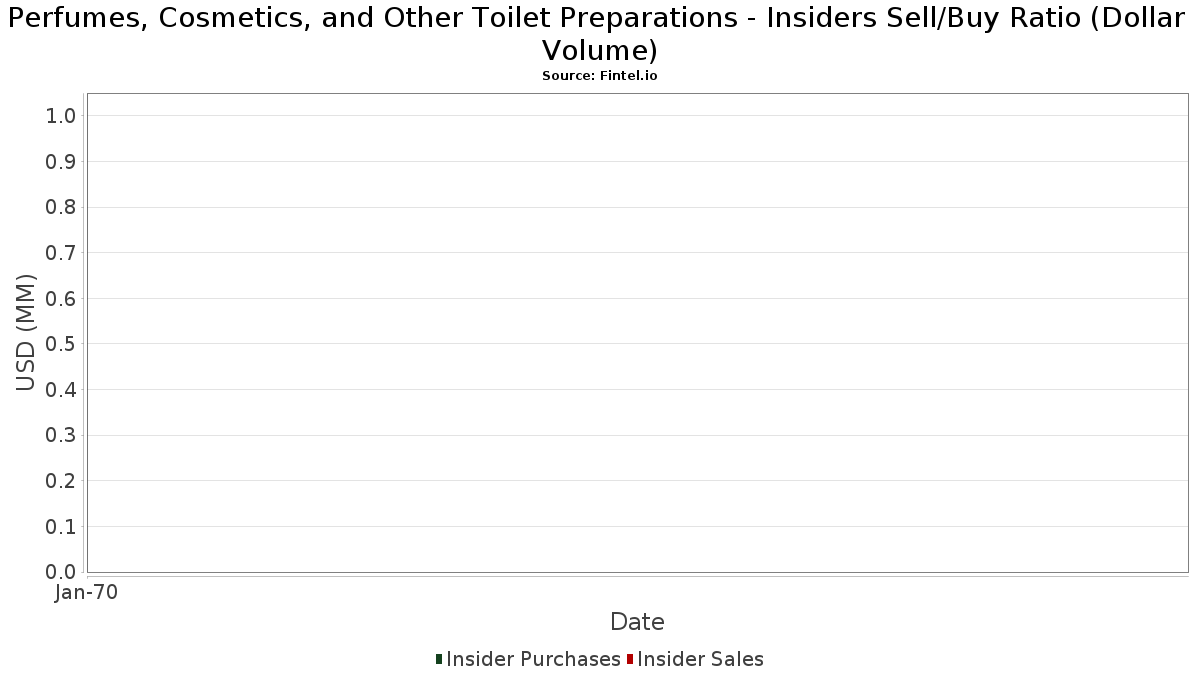Click the Date axis title

pos(637,622)
